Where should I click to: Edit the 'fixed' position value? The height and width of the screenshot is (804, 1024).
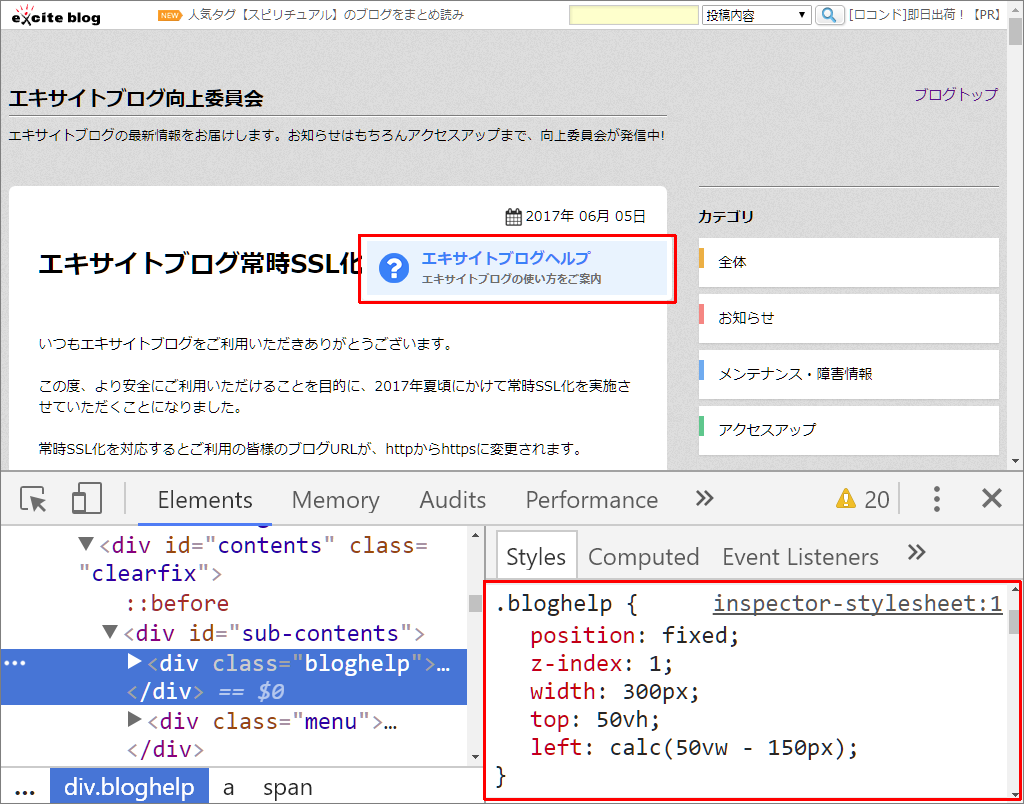[694, 635]
